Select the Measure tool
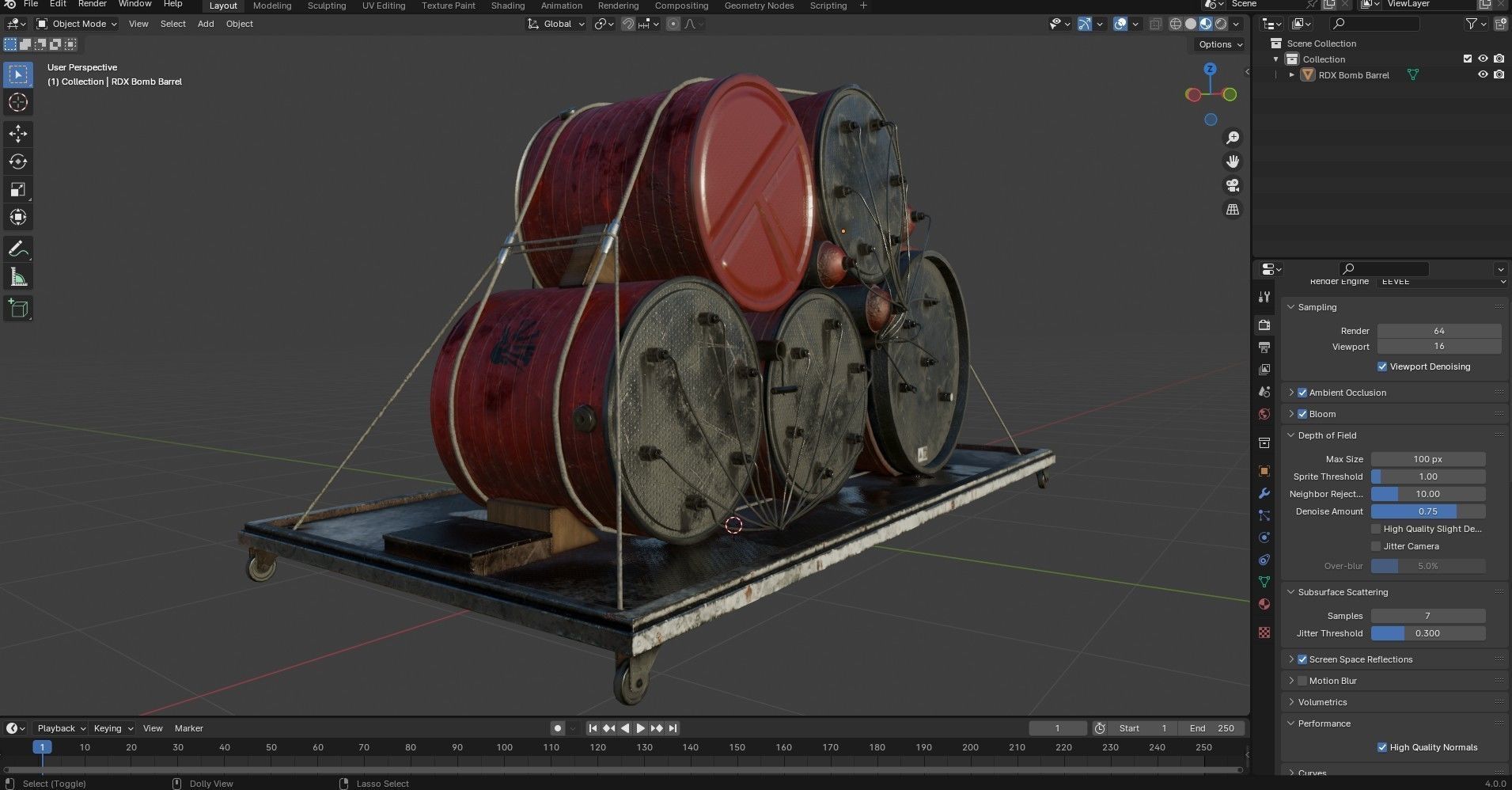The width and height of the screenshot is (1512, 790). [17, 277]
